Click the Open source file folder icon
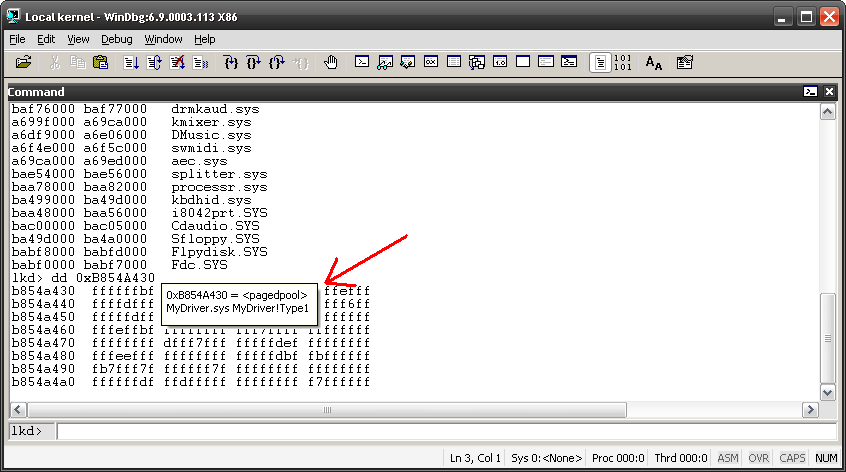Image resolution: width=846 pixels, height=472 pixels. [x=23, y=62]
